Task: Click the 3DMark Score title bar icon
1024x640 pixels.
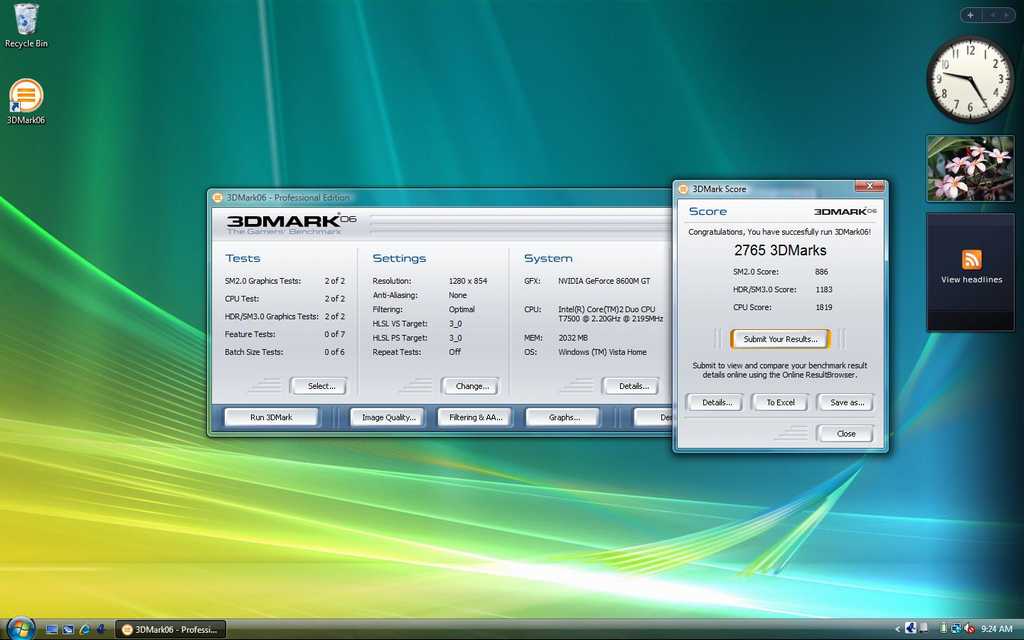Action: point(683,189)
